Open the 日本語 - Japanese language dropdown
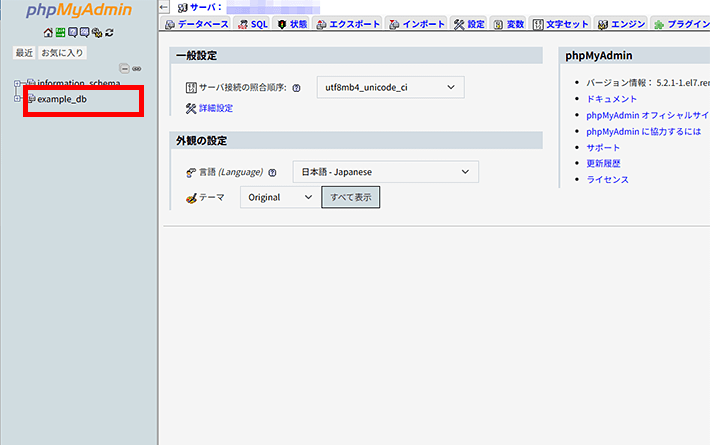Viewport: 710px width, 445px height. click(x=385, y=172)
